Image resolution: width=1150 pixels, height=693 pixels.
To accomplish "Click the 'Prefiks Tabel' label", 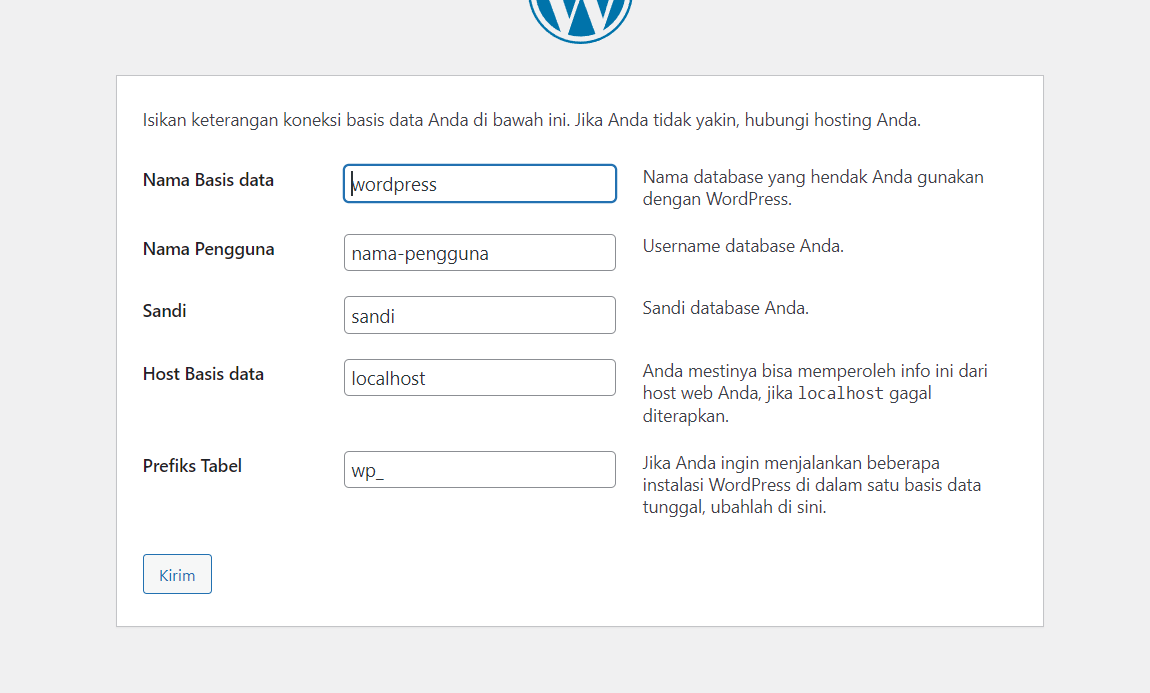I will pos(192,466).
